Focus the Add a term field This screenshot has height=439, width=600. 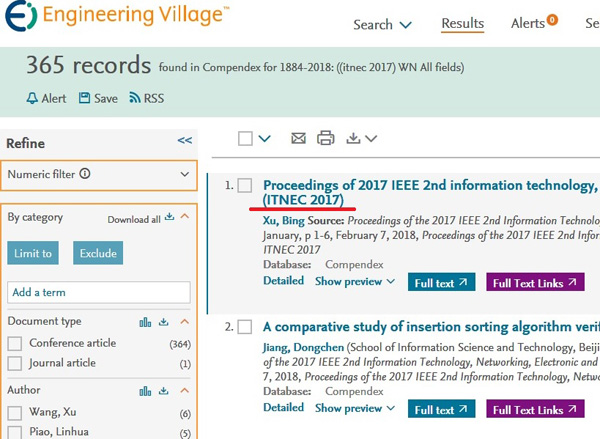pyautogui.click(x=99, y=292)
